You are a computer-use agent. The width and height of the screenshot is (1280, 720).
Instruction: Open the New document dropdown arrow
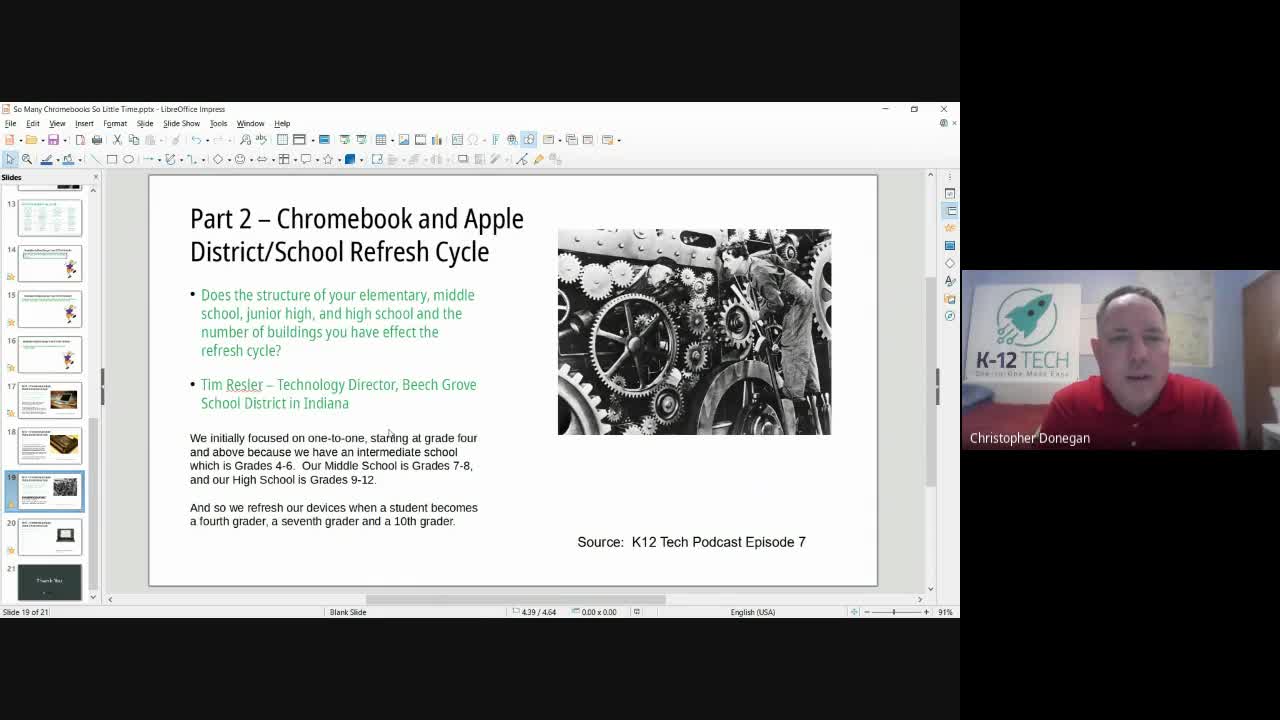(x=19, y=140)
